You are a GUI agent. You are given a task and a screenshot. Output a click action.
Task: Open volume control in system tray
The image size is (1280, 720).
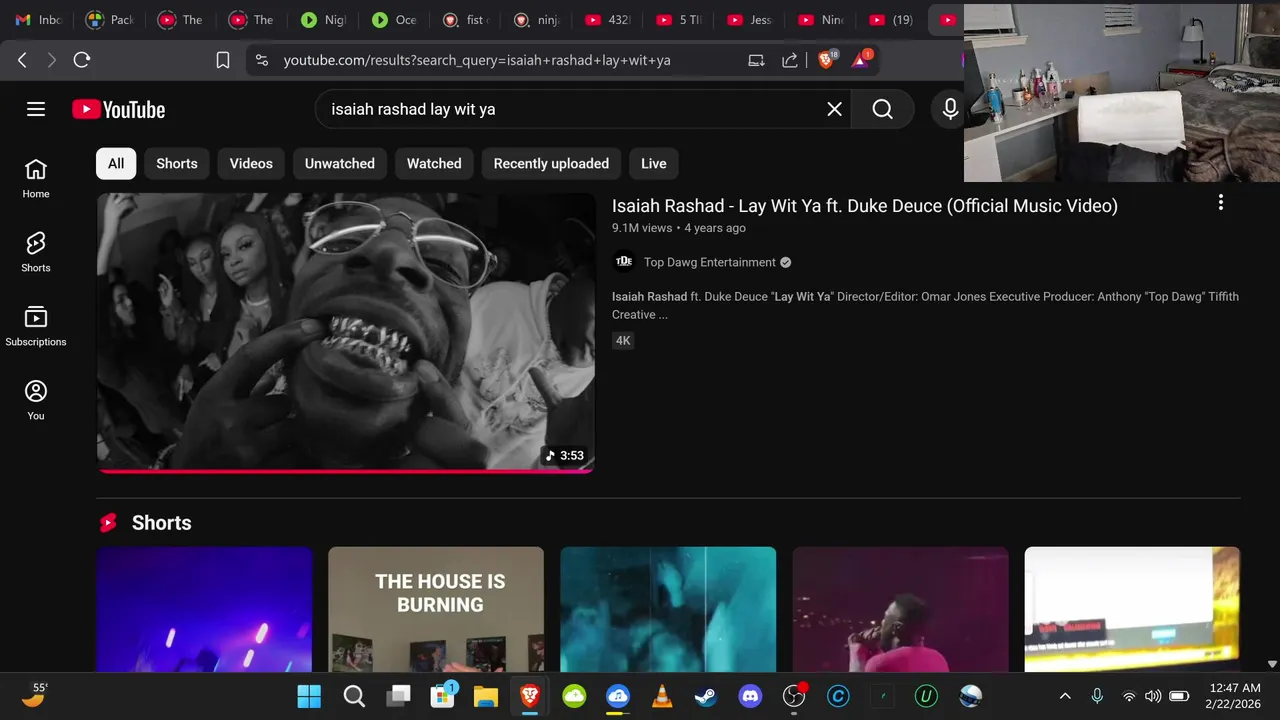pos(1153,696)
